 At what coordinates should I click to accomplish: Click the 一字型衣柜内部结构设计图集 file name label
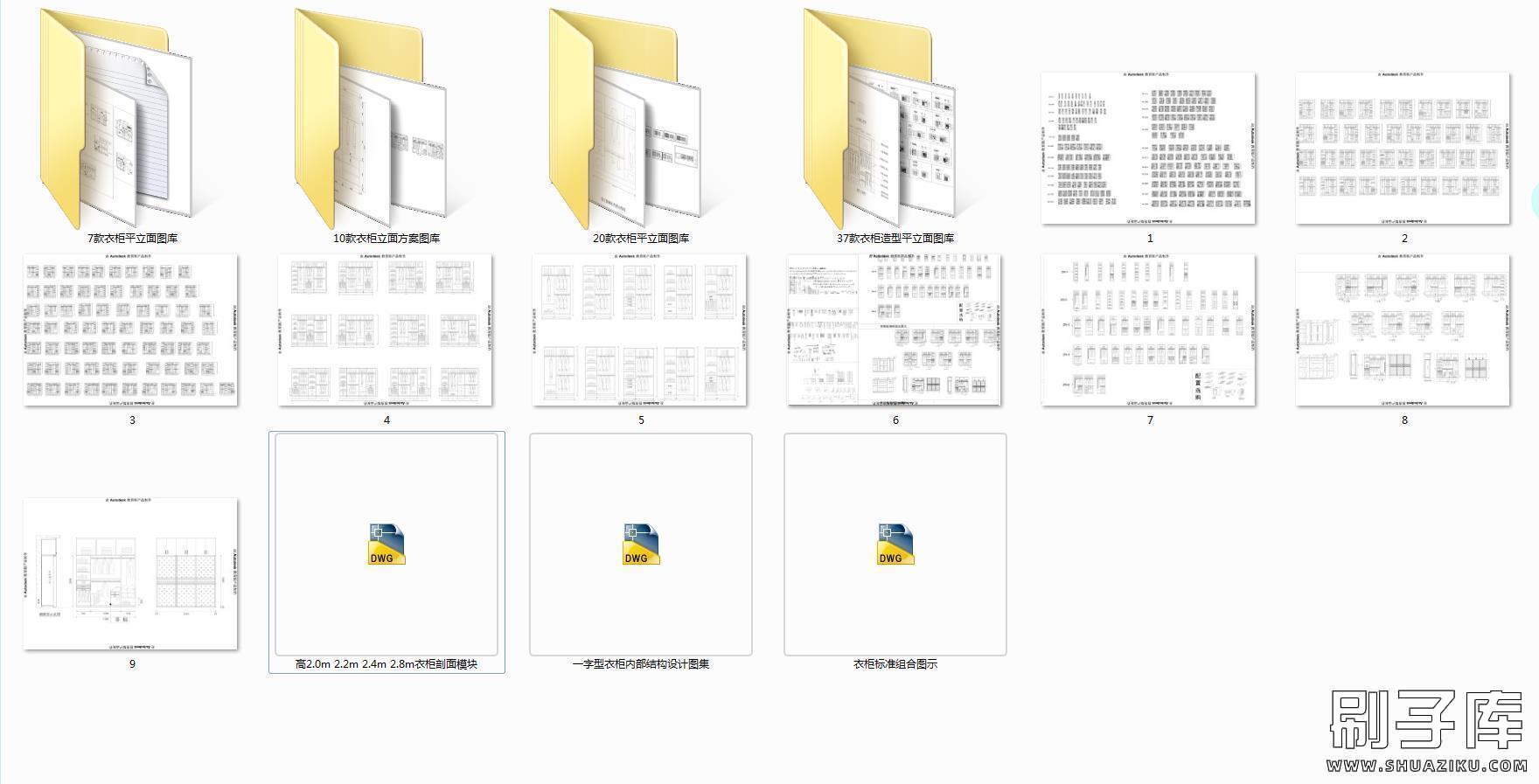pos(641,664)
